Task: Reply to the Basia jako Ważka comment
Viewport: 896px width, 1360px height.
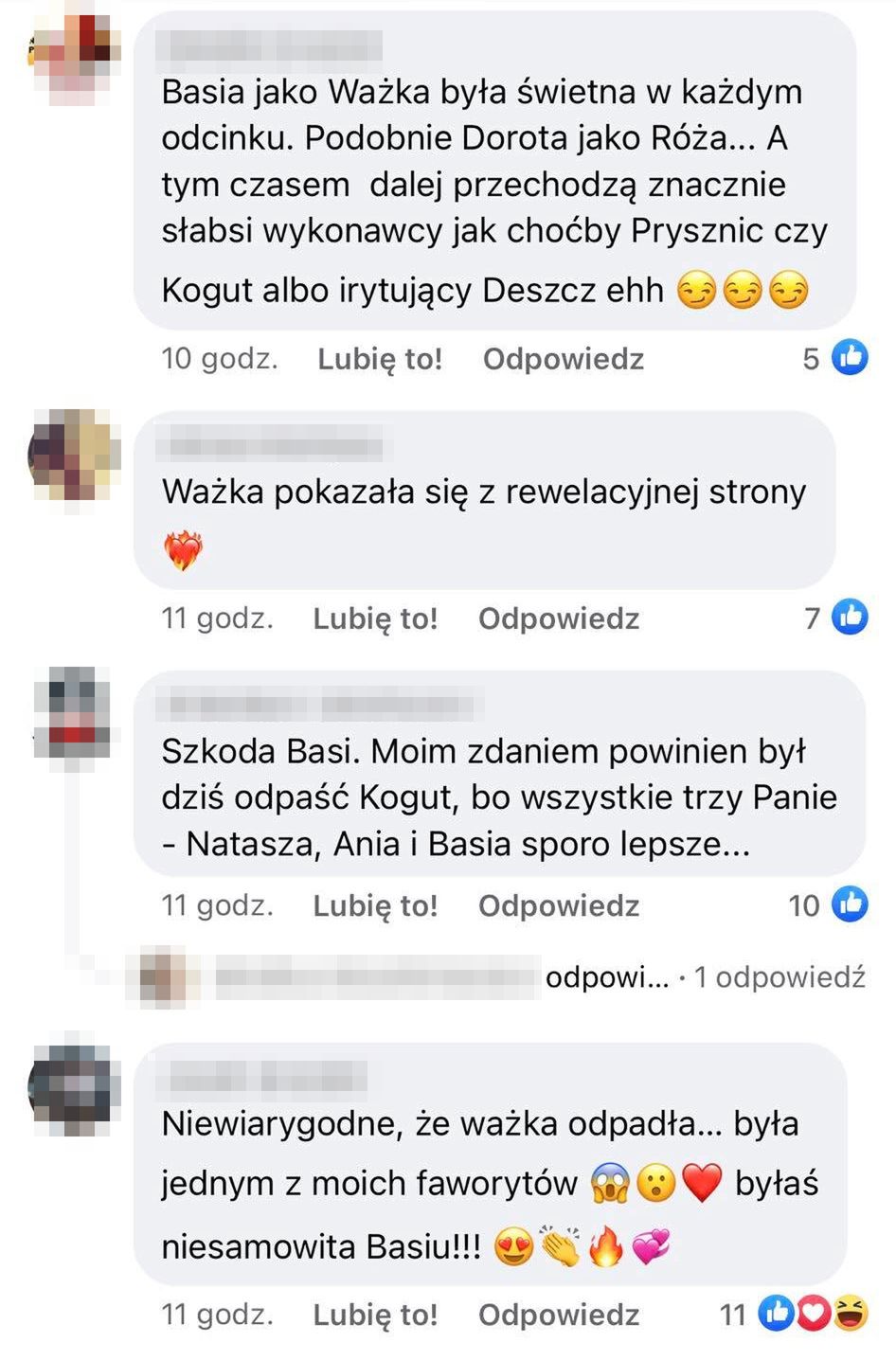Action: [564, 359]
